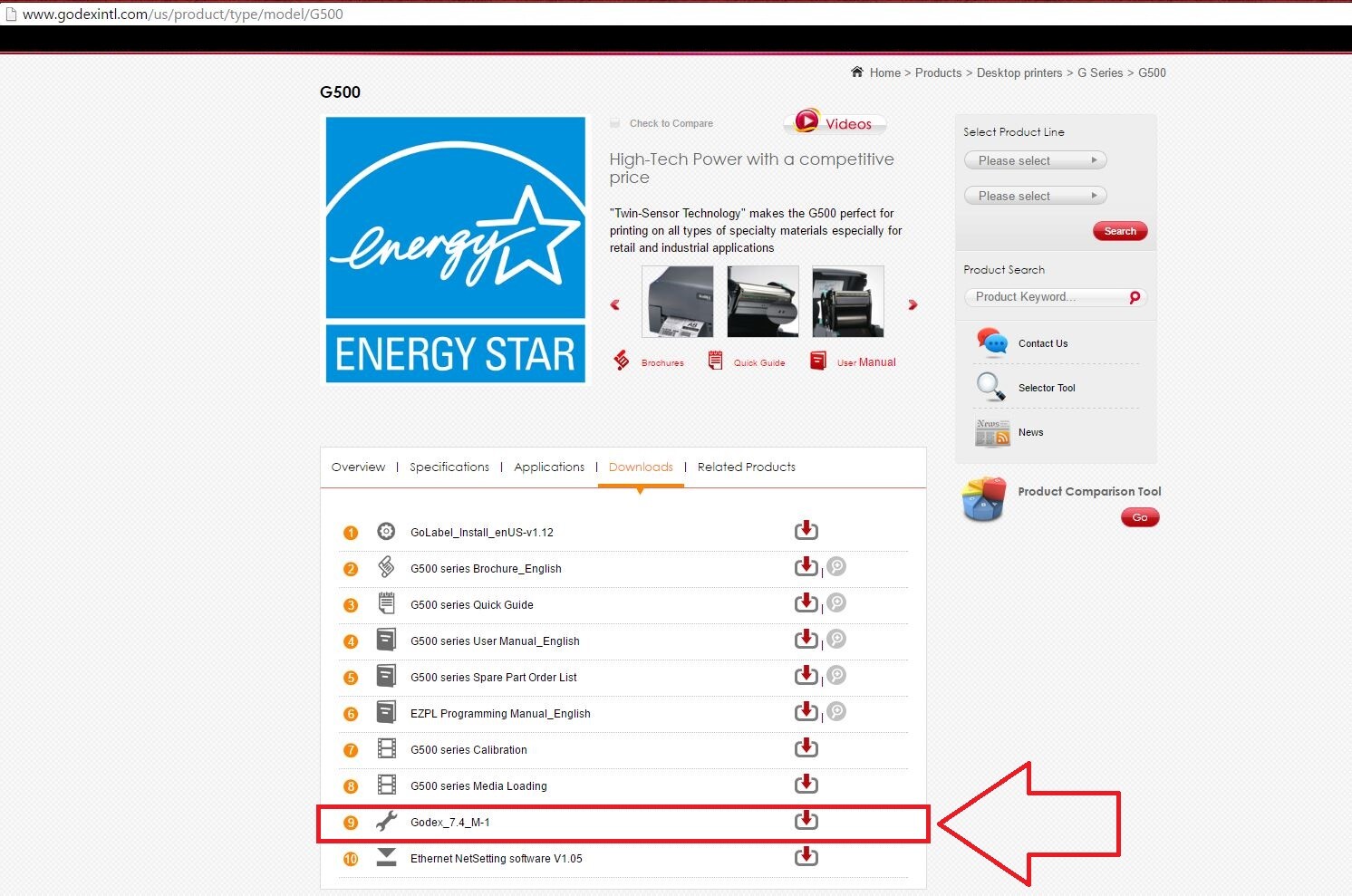This screenshot has height=896, width=1352.
Task: Click the EZPL Programming Manual_English name
Action: click(x=500, y=714)
